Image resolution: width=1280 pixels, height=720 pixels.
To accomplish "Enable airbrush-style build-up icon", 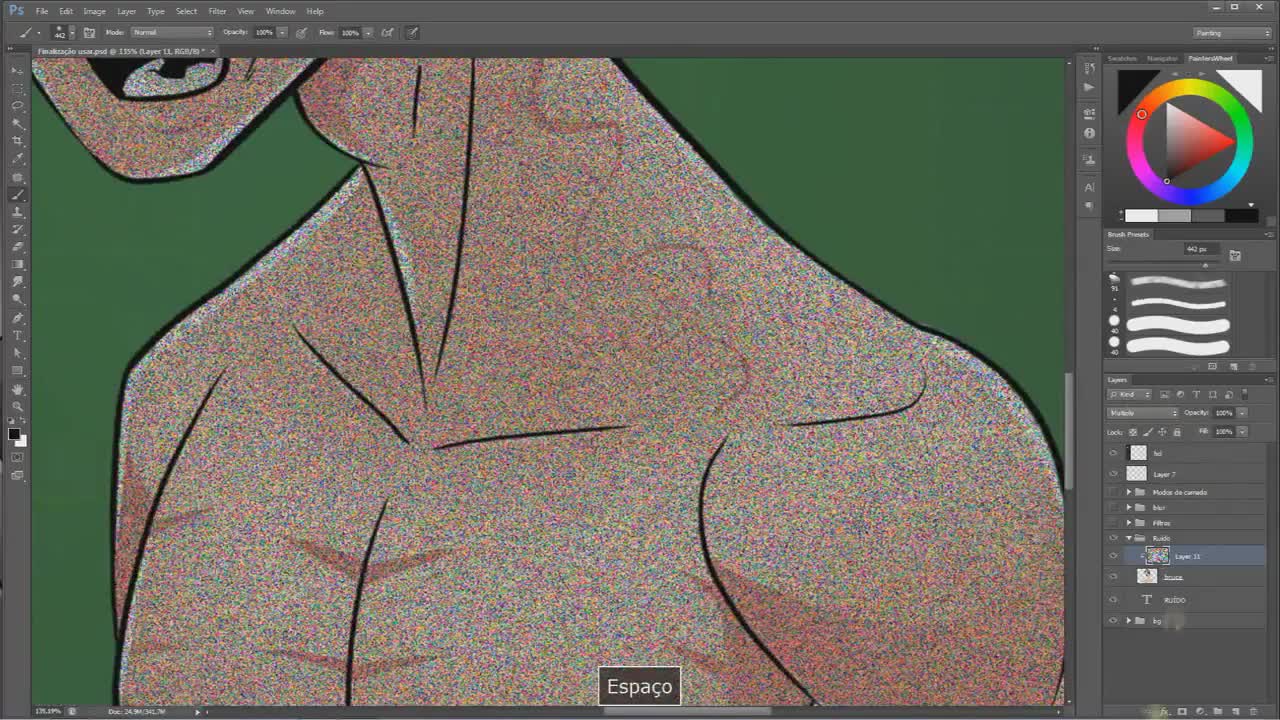I will click(387, 32).
